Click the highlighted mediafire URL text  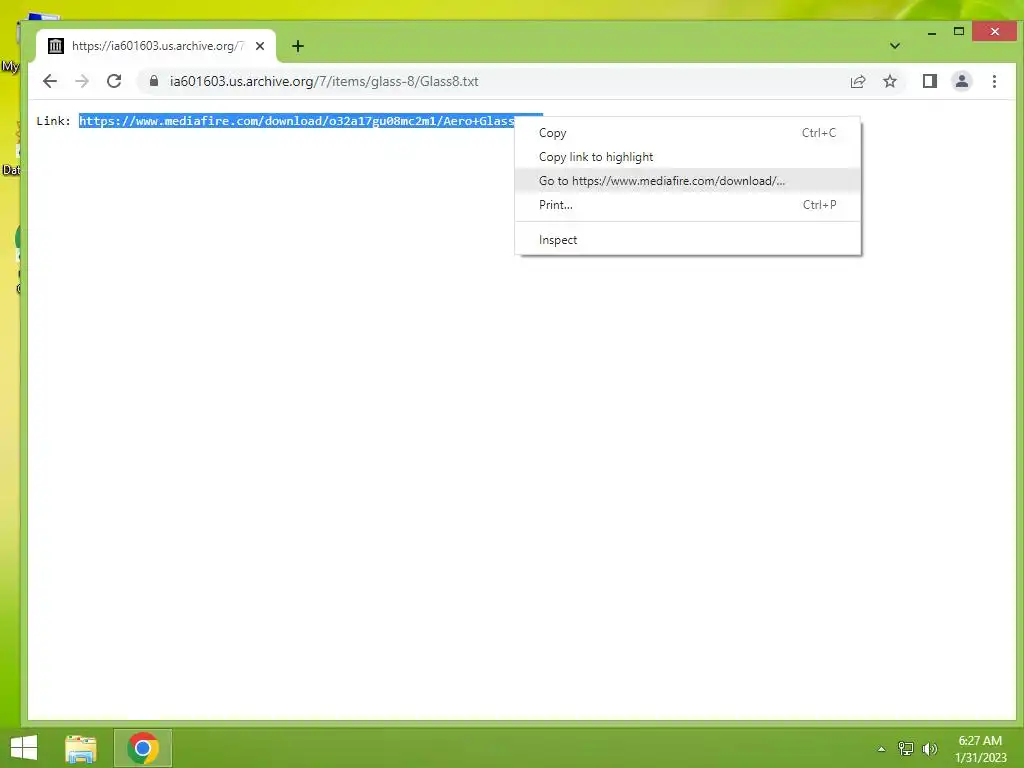pyautogui.click(x=297, y=121)
